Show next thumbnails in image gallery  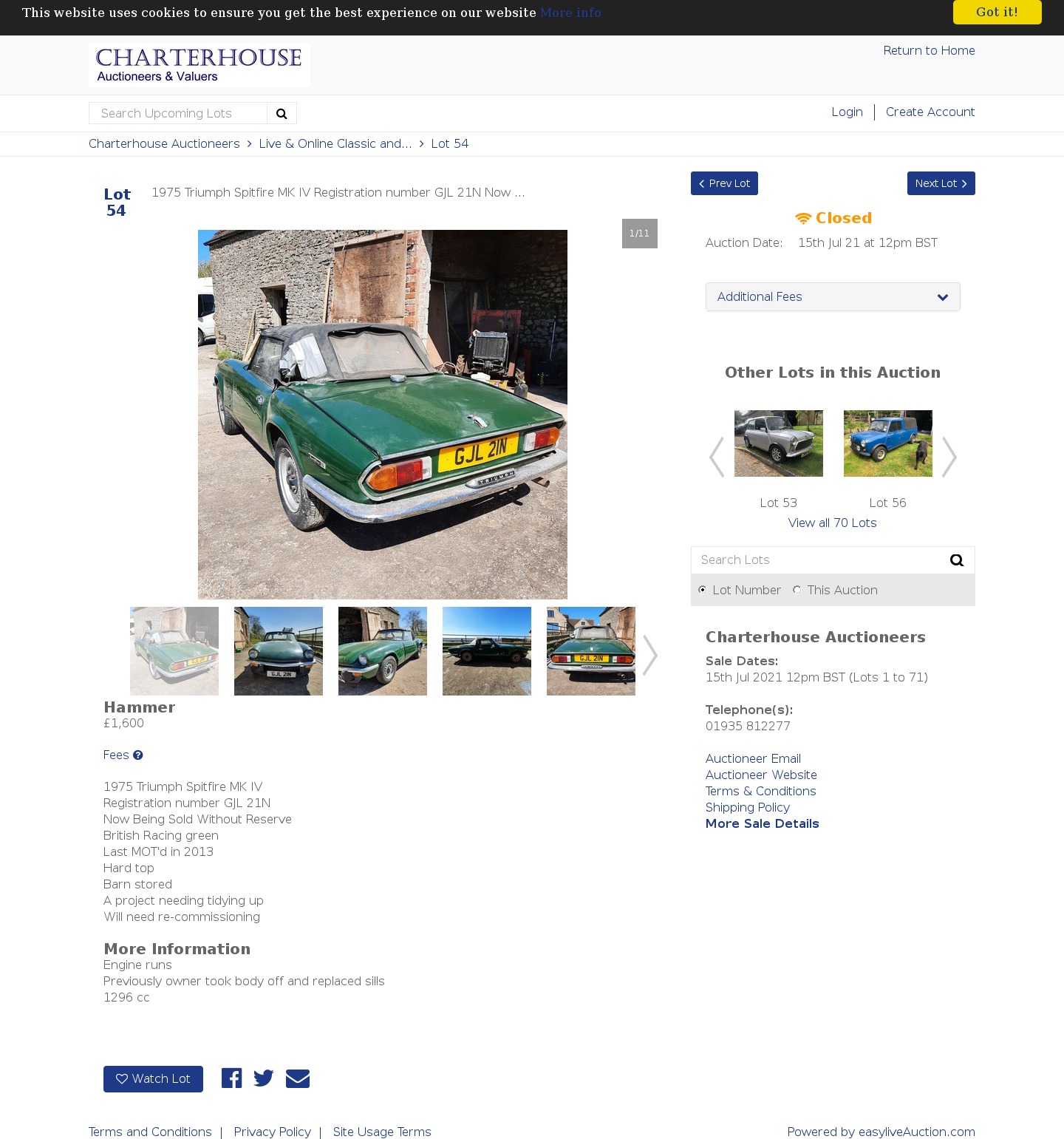(649, 655)
